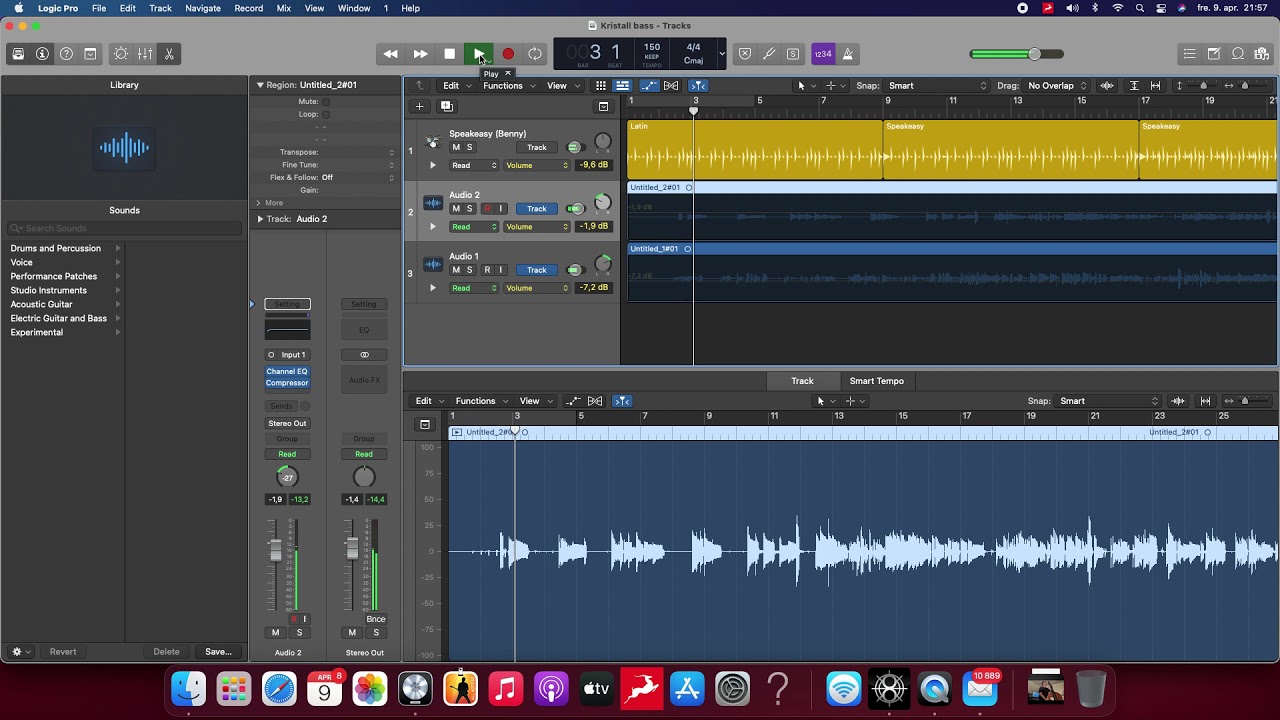The width and height of the screenshot is (1280, 720).
Task: Toggle the purple Count-in 1234 button
Action: pos(823,54)
